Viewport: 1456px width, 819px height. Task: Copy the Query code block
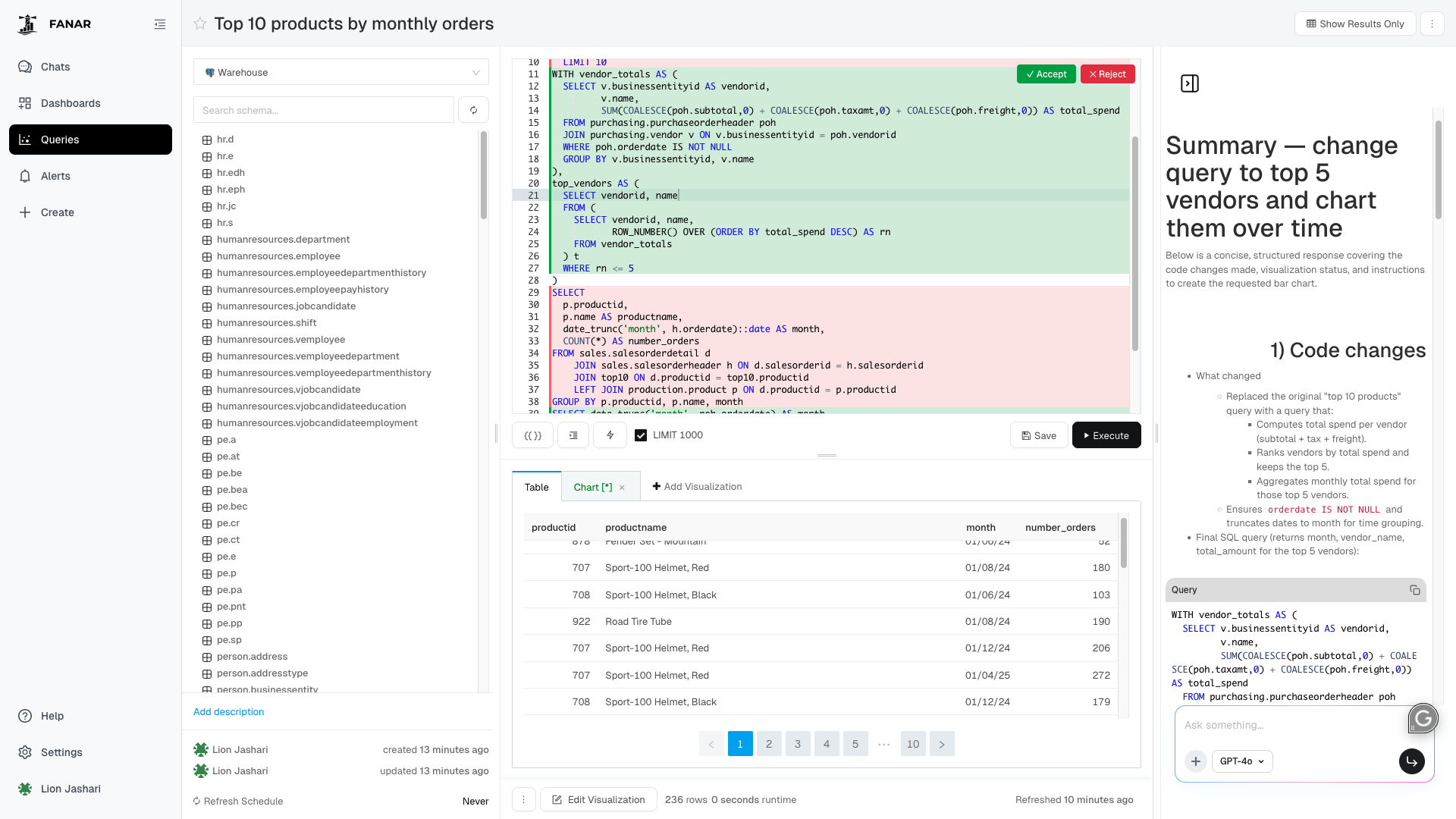pyautogui.click(x=1414, y=590)
